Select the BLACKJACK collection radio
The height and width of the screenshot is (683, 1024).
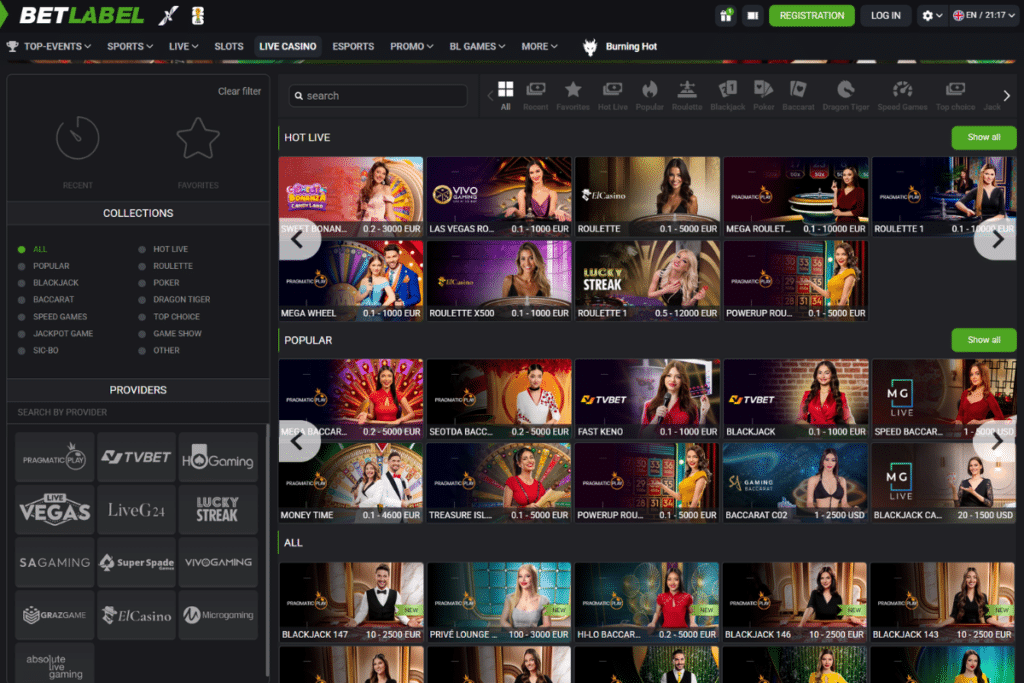(22, 283)
